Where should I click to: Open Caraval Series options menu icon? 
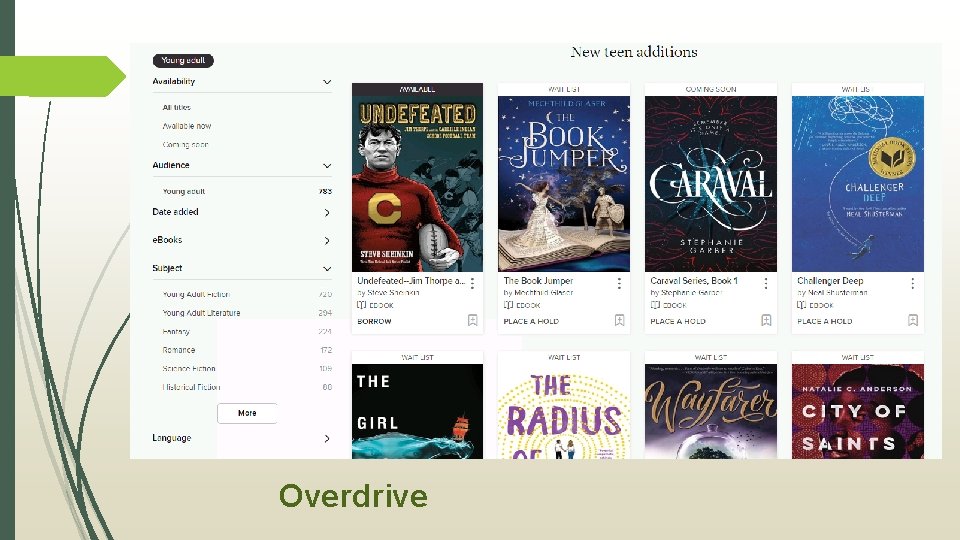(766, 283)
